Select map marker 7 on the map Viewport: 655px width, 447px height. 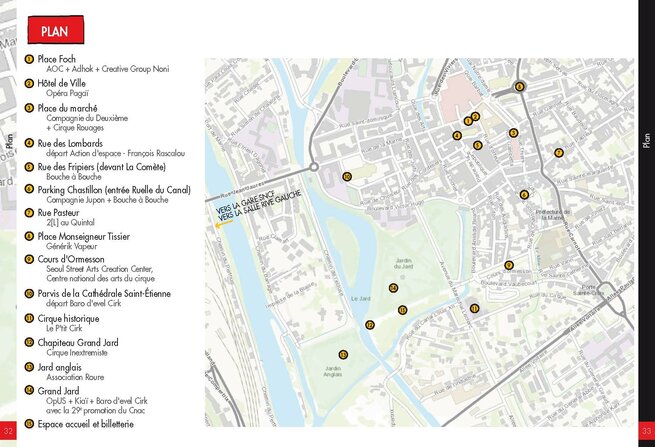pyautogui.click(x=559, y=152)
